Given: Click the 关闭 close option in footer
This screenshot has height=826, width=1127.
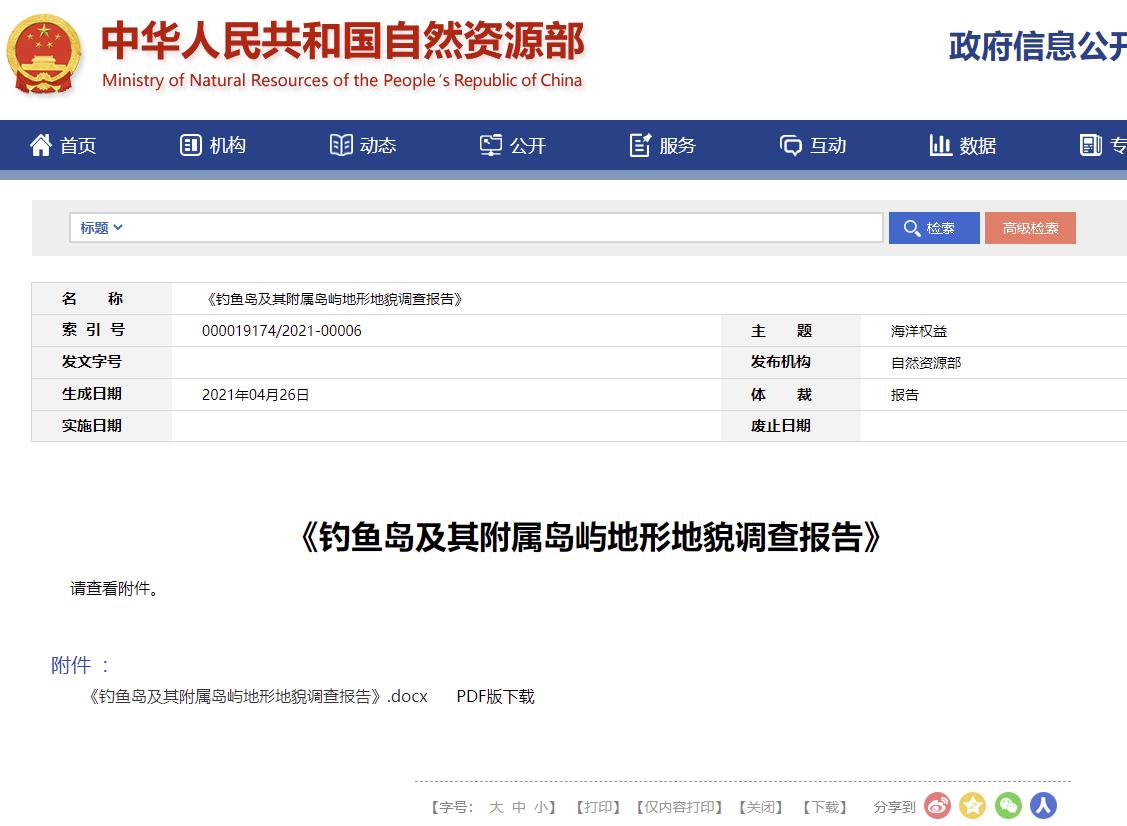Looking at the screenshot, I should point(761,805).
